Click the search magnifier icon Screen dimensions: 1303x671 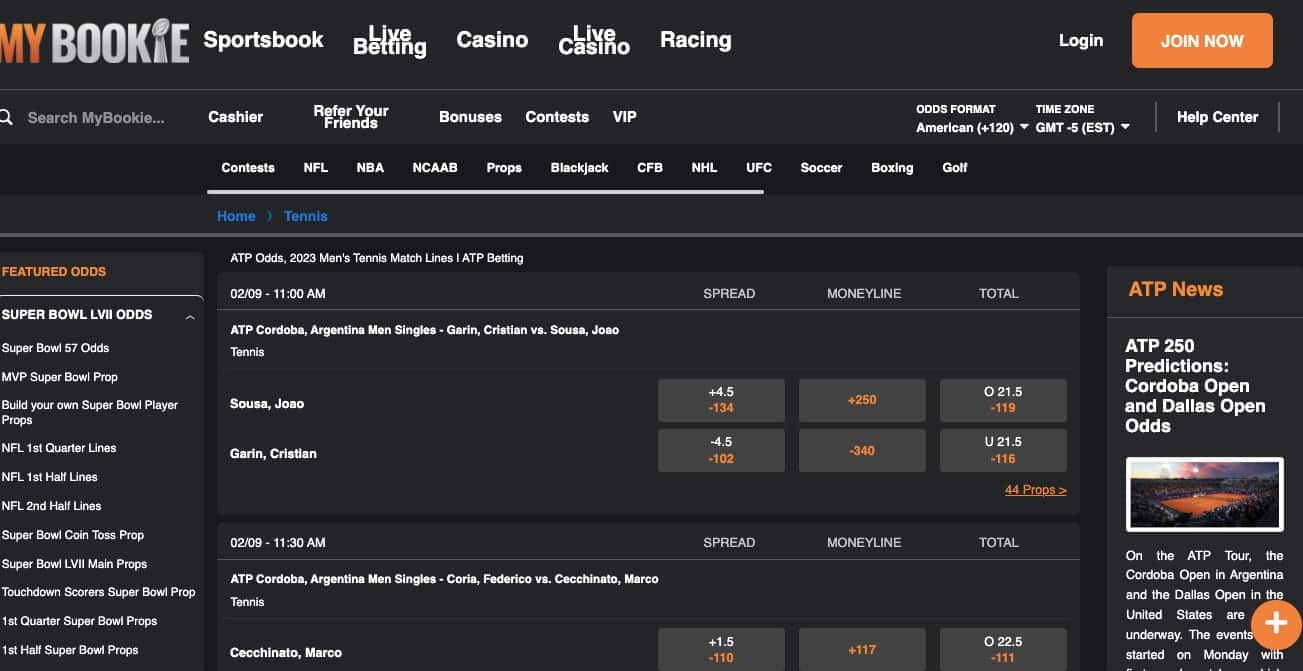click(x=6, y=117)
